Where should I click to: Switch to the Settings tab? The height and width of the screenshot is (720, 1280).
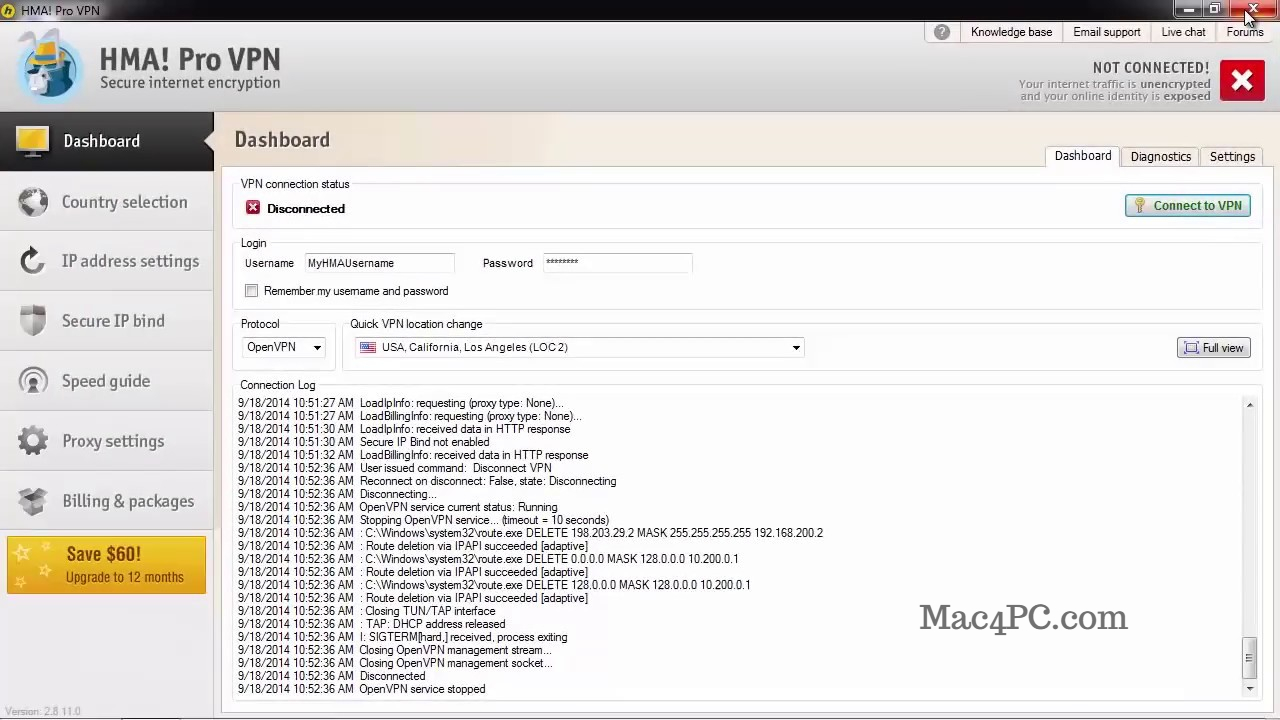[x=1232, y=157]
